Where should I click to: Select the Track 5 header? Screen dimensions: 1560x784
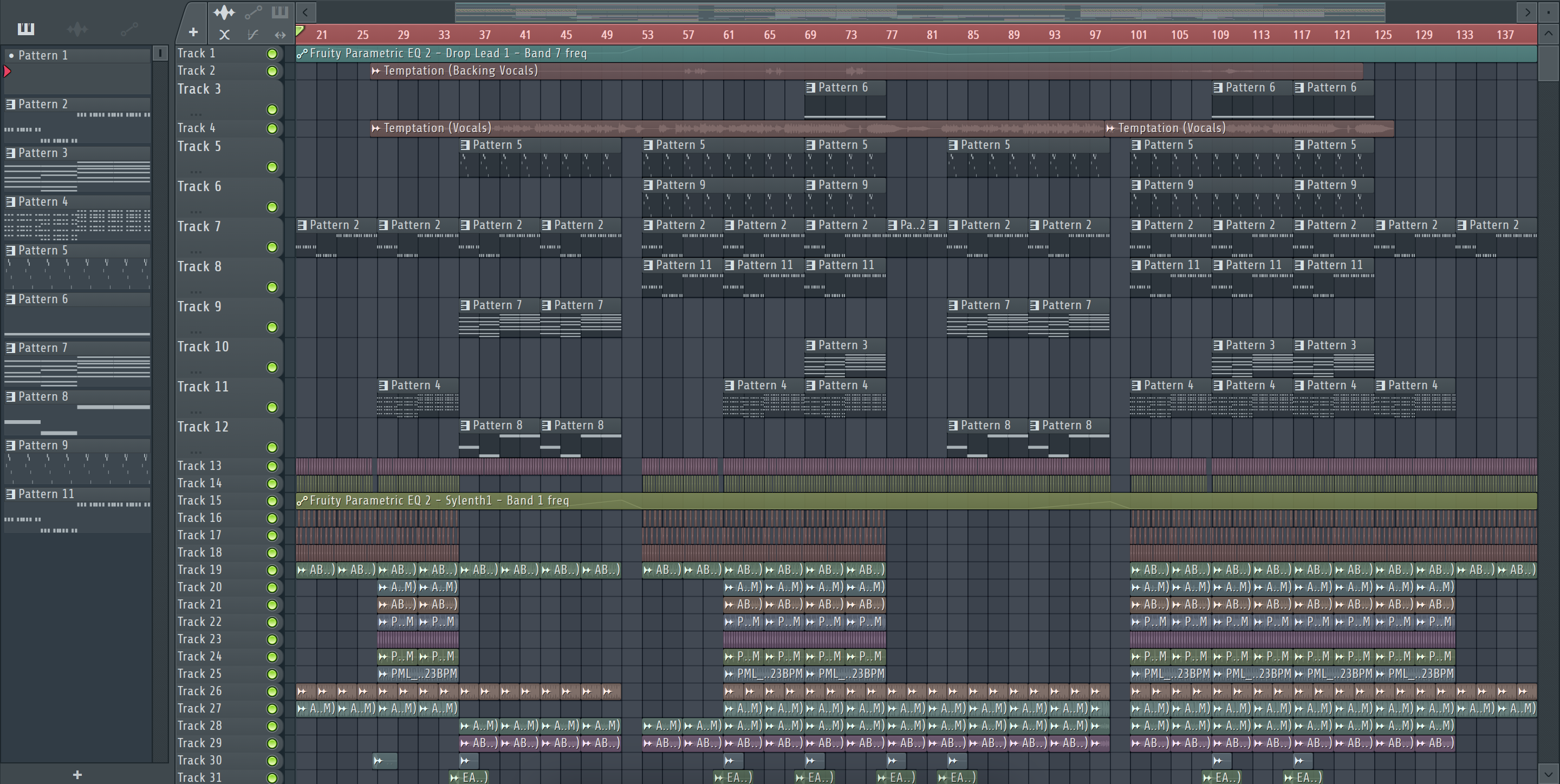(x=229, y=157)
